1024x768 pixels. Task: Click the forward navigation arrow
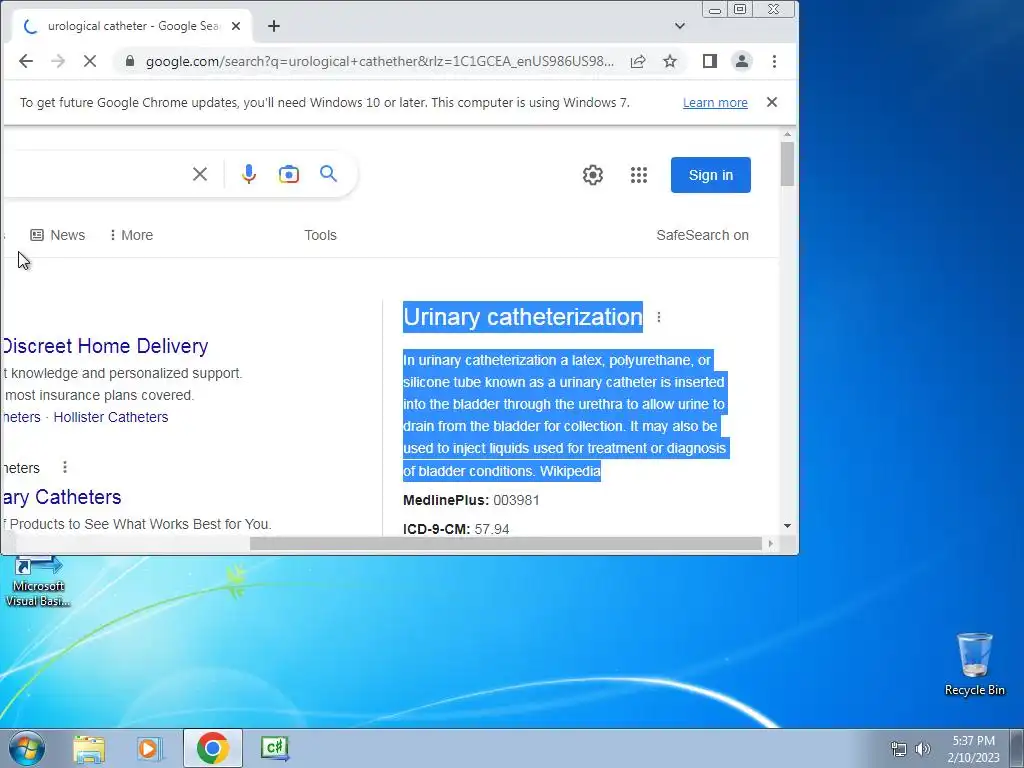click(58, 61)
